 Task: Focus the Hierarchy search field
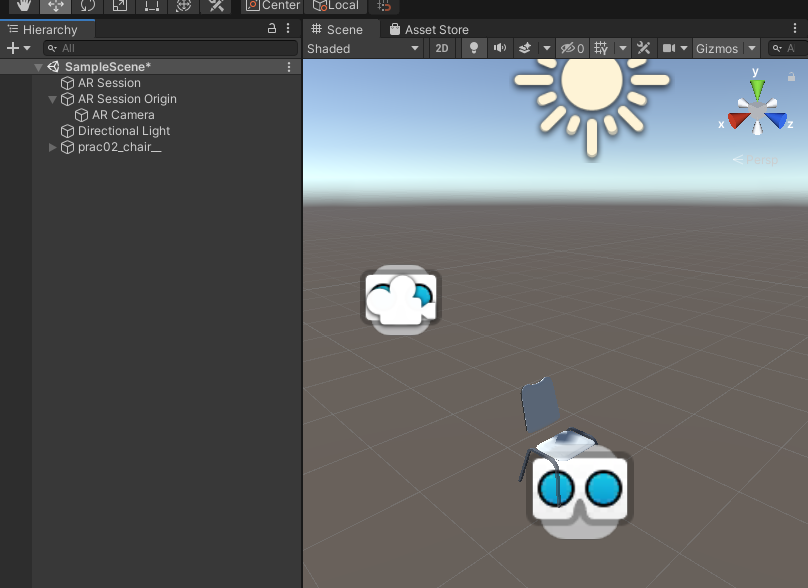click(170, 48)
